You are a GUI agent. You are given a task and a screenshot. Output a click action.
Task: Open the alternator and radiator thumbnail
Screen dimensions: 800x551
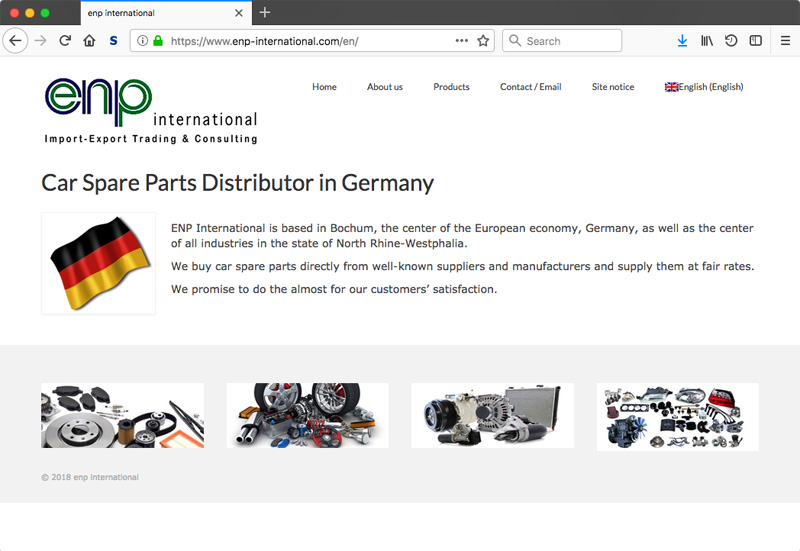[x=493, y=415]
